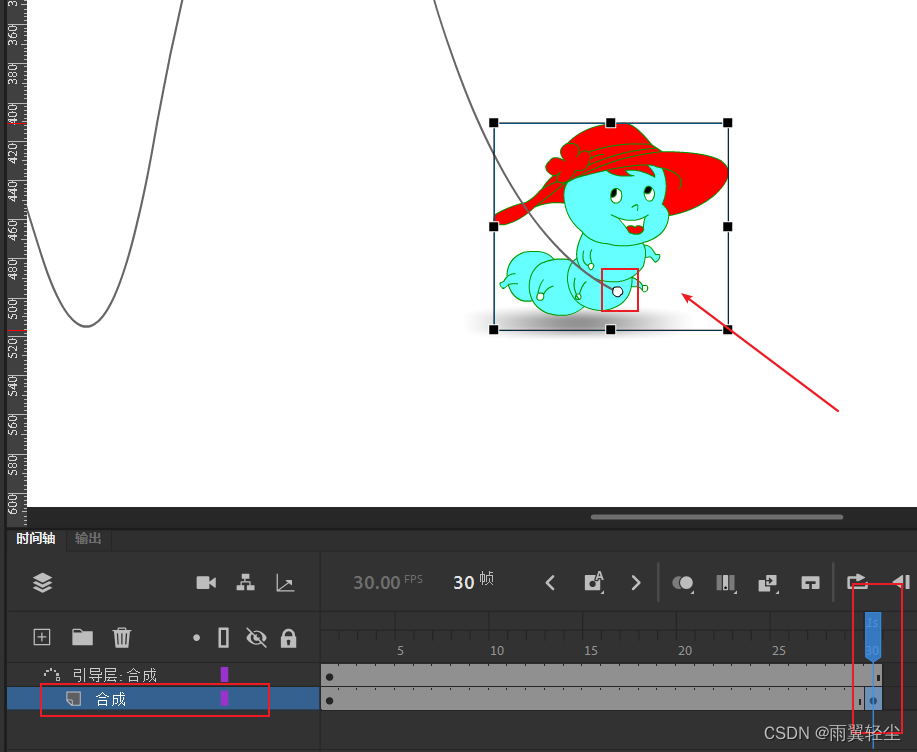Click the blue playhead at frame 30

tap(873, 636)
